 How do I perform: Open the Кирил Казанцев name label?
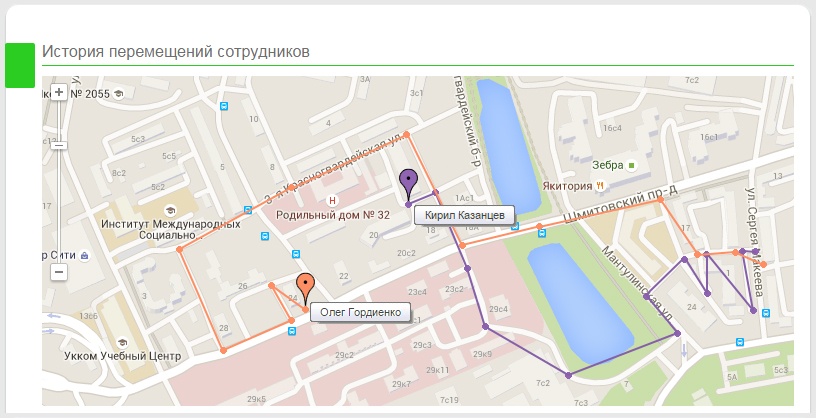coord(464,215)
